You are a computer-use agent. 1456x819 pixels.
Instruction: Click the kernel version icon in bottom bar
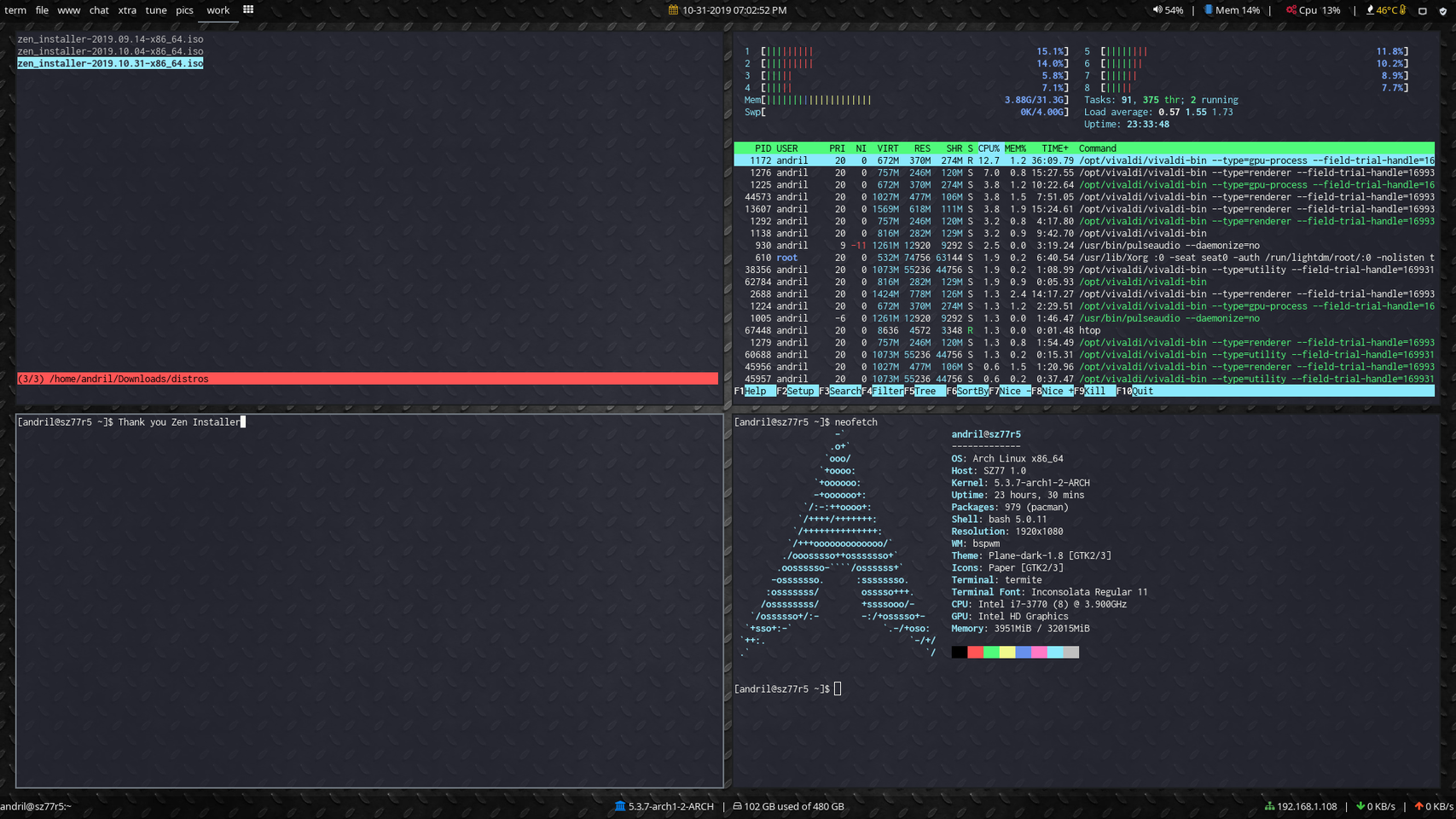(620, 806)
